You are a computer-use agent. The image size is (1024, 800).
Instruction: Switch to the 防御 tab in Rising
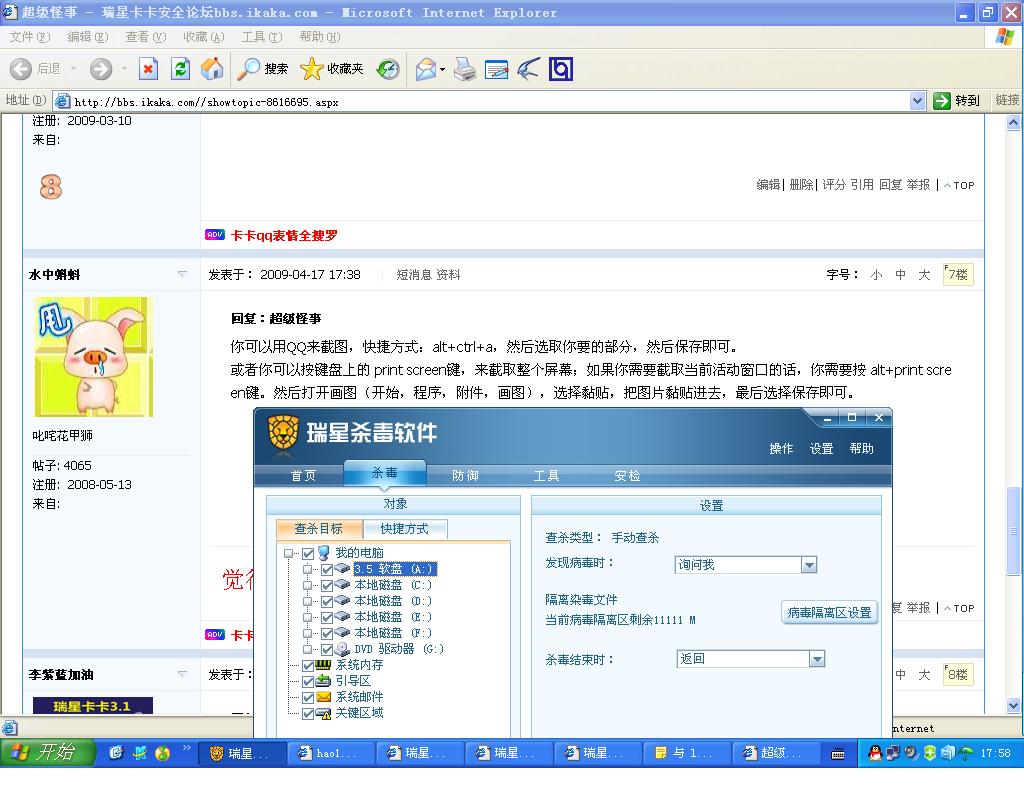tap(466, 475)
